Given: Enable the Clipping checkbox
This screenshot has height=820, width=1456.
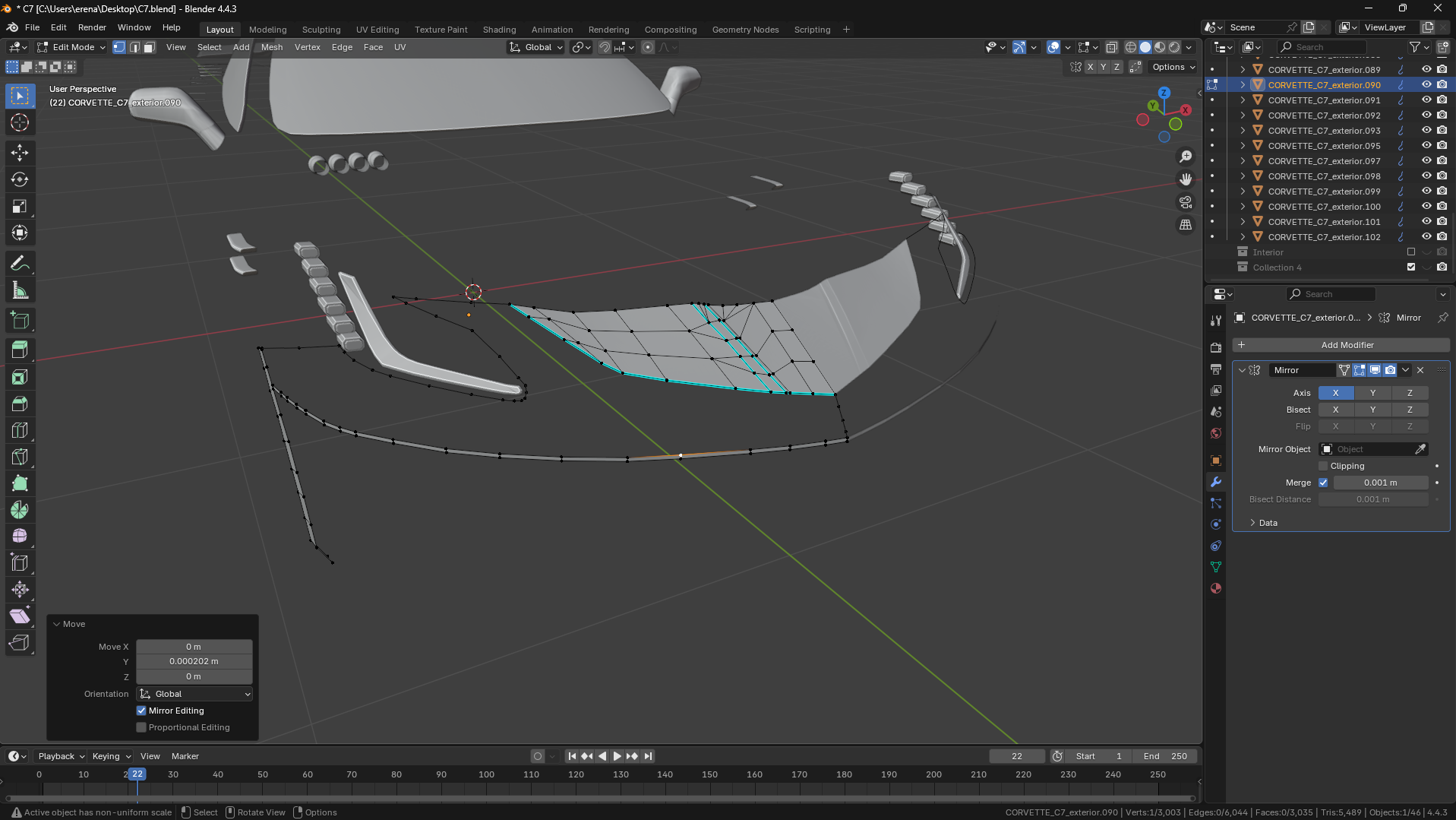Looking at the screenshot, I should pos(1323,466).
